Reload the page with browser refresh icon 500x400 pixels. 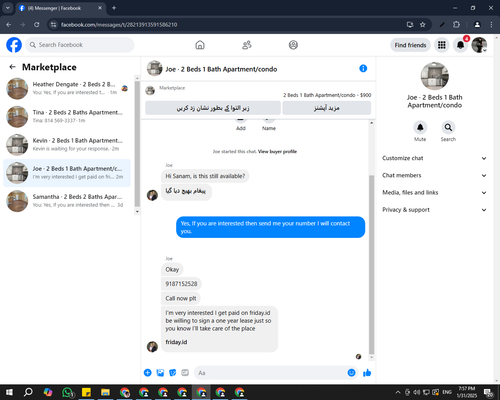point(37,25)
